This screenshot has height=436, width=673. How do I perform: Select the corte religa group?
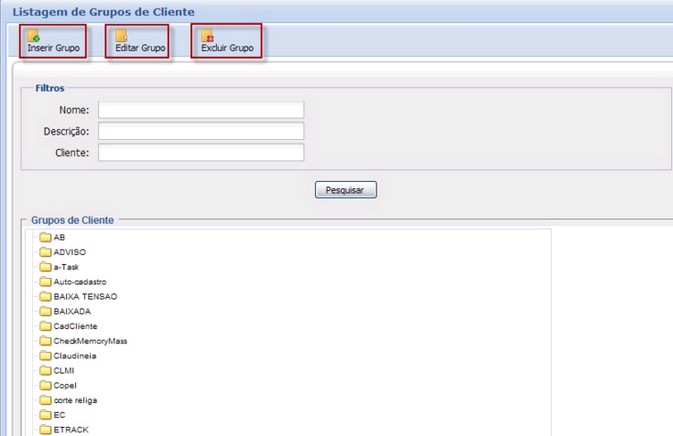(x=75, y=400)
